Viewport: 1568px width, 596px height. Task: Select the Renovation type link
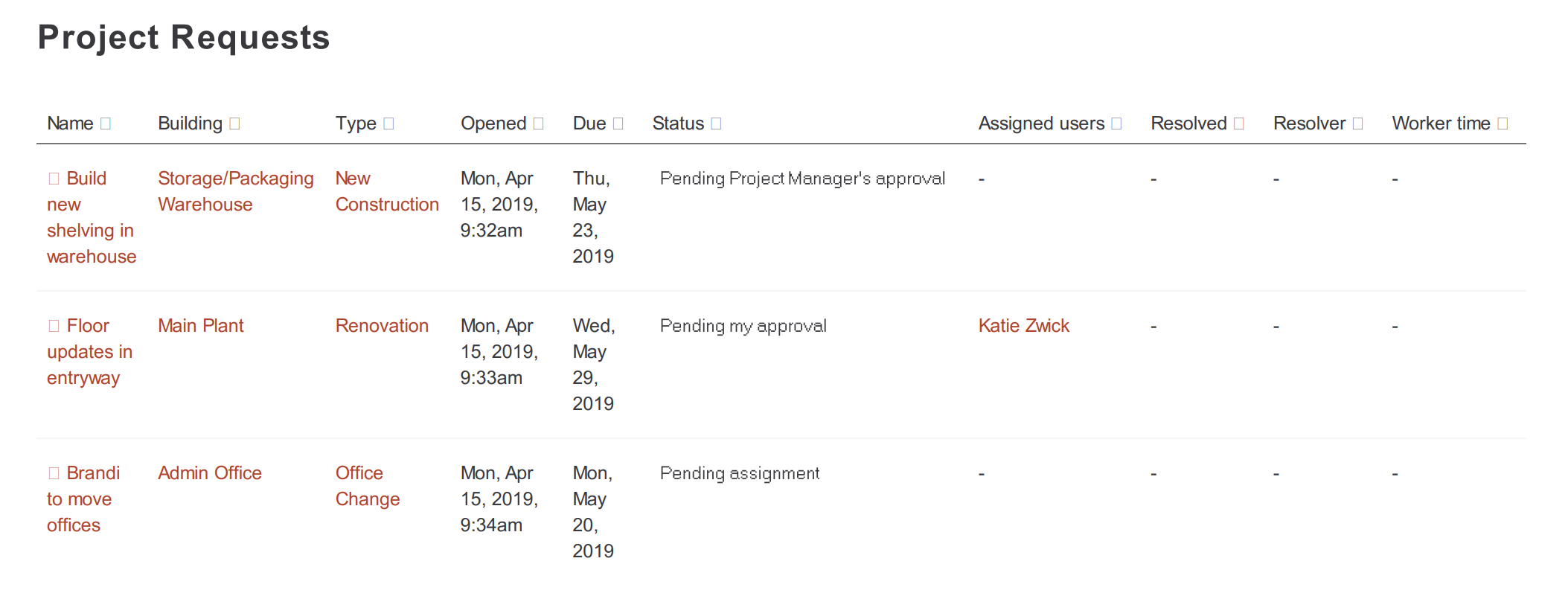(382, 326)
